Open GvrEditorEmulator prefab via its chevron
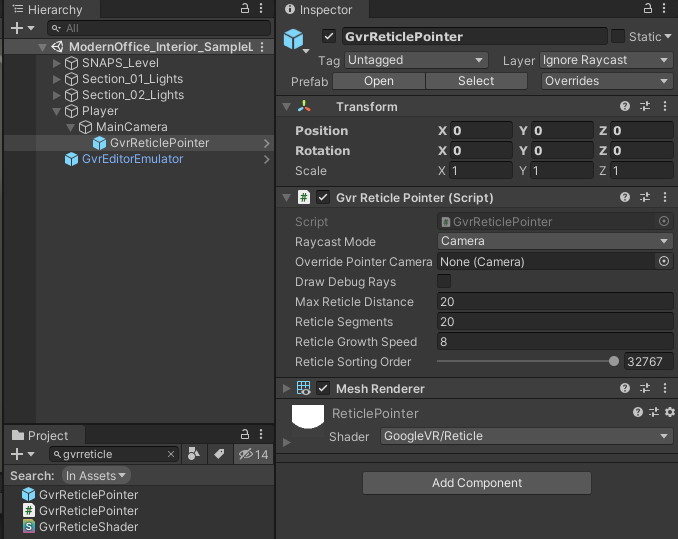This screenshot has width=678, height=539. coord(266,159)
